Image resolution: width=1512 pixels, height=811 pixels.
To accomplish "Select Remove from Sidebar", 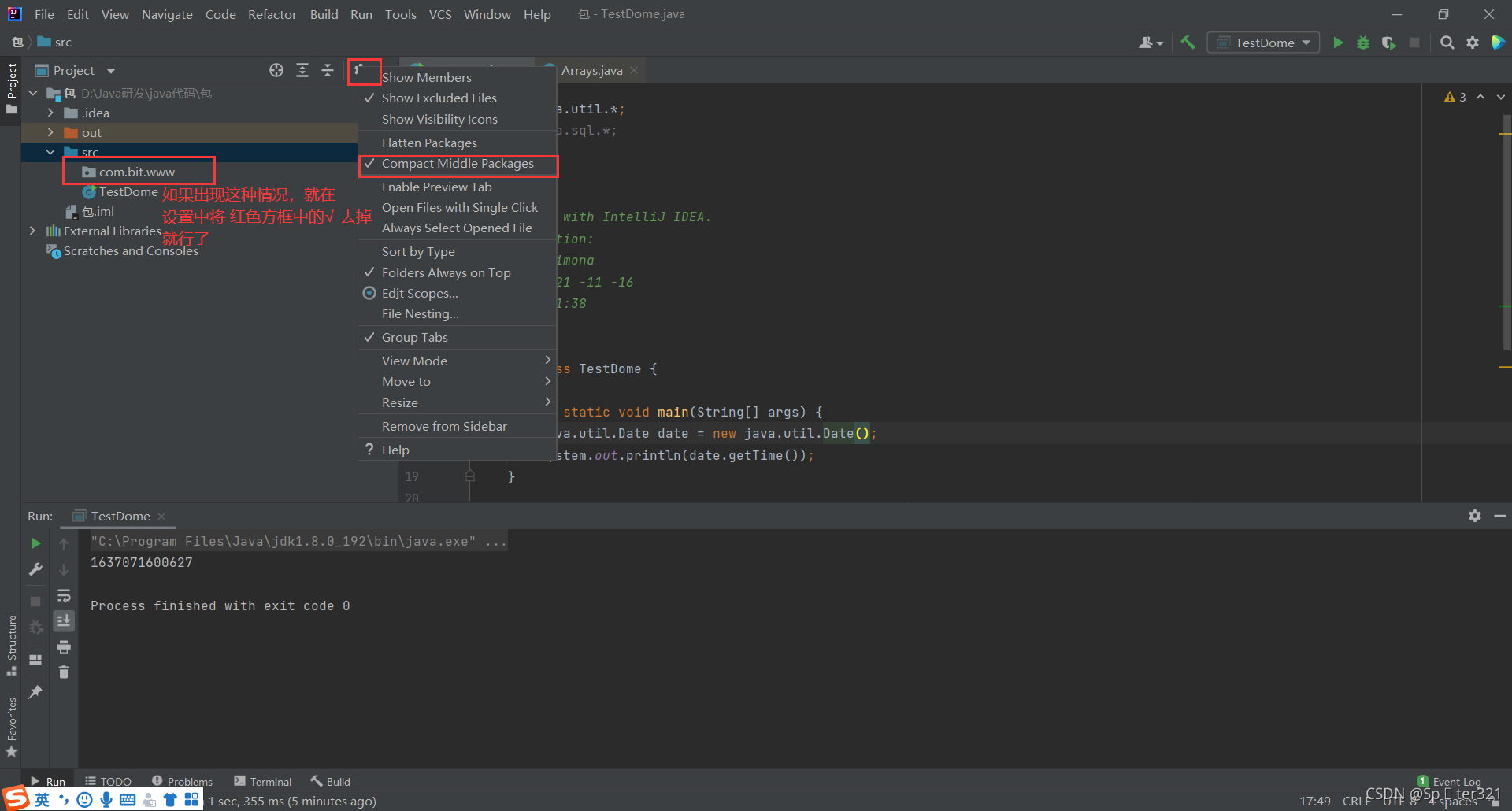I will pyautogui.click(x=458, y=427).
